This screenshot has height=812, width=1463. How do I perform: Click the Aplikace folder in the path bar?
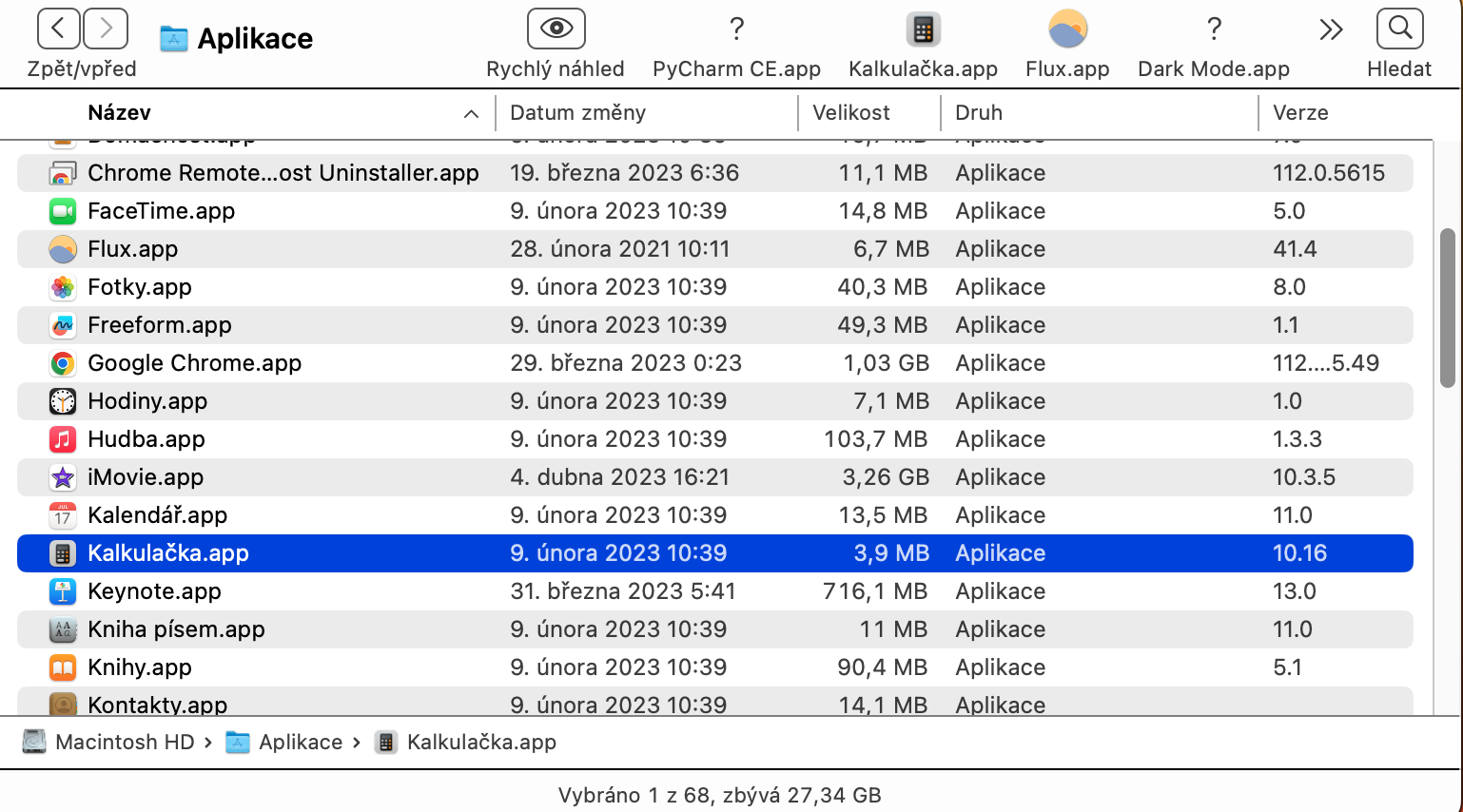point(284,742)
